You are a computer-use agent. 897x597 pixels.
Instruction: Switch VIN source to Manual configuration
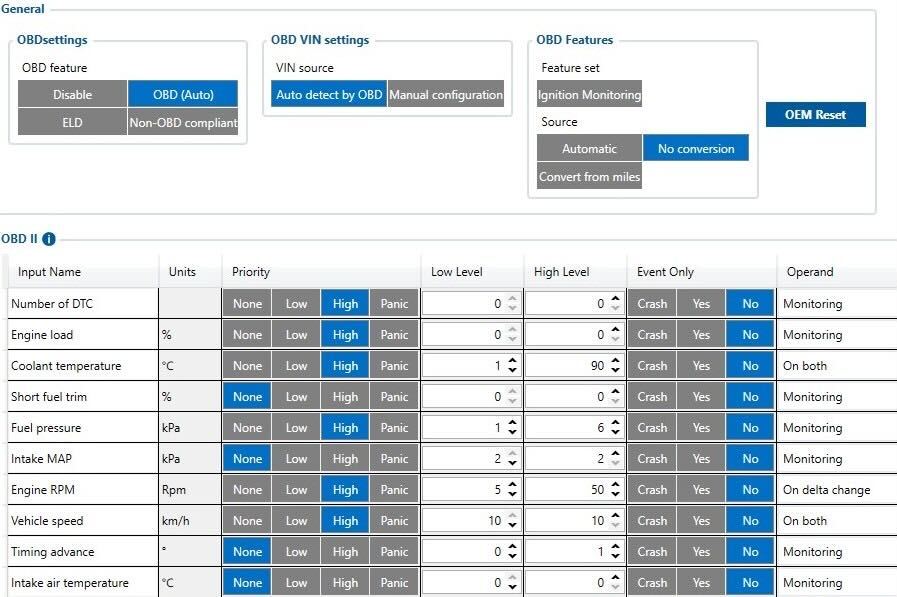[446, 94]
